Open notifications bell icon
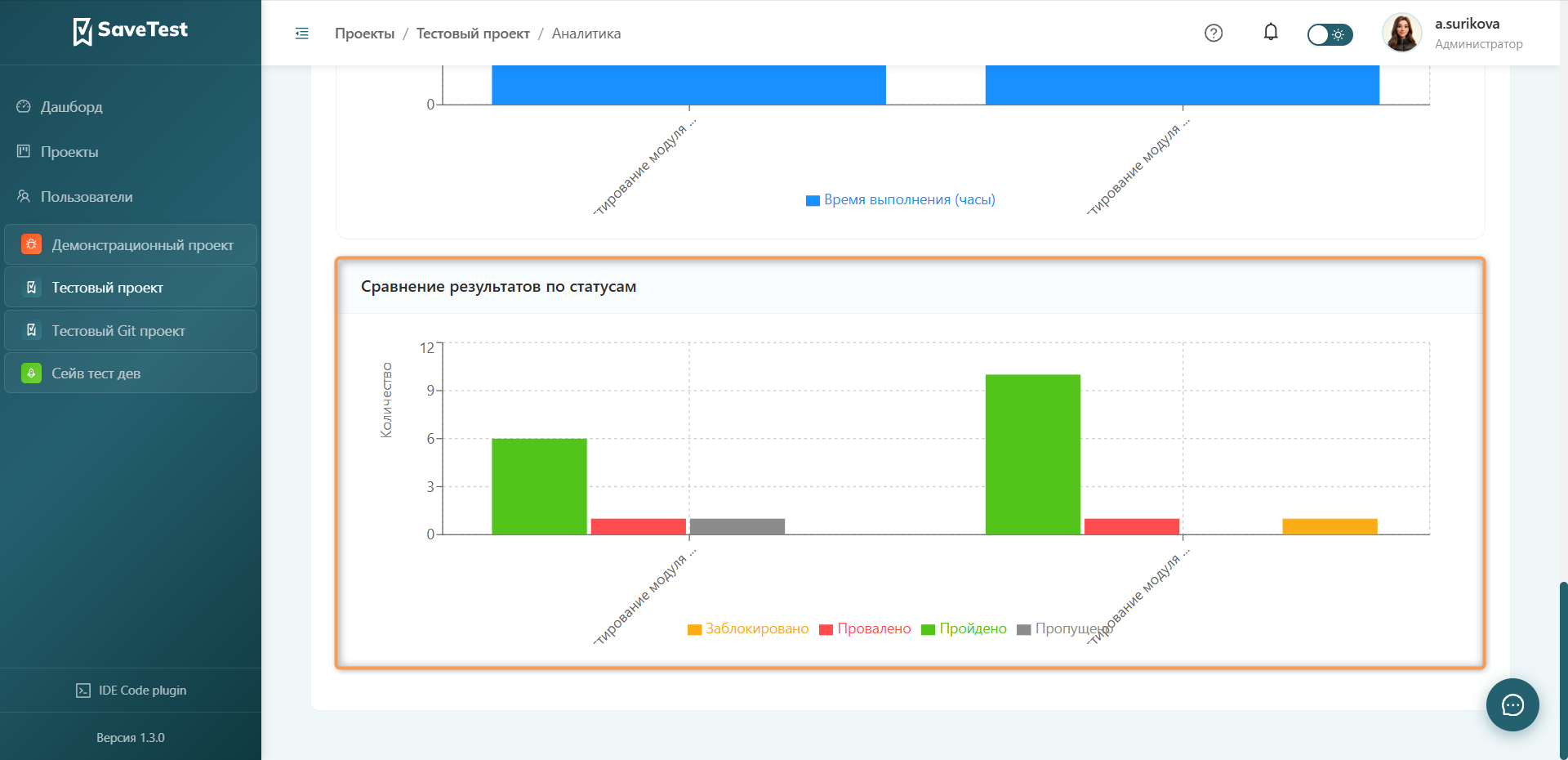 (x=1271, y=32)
